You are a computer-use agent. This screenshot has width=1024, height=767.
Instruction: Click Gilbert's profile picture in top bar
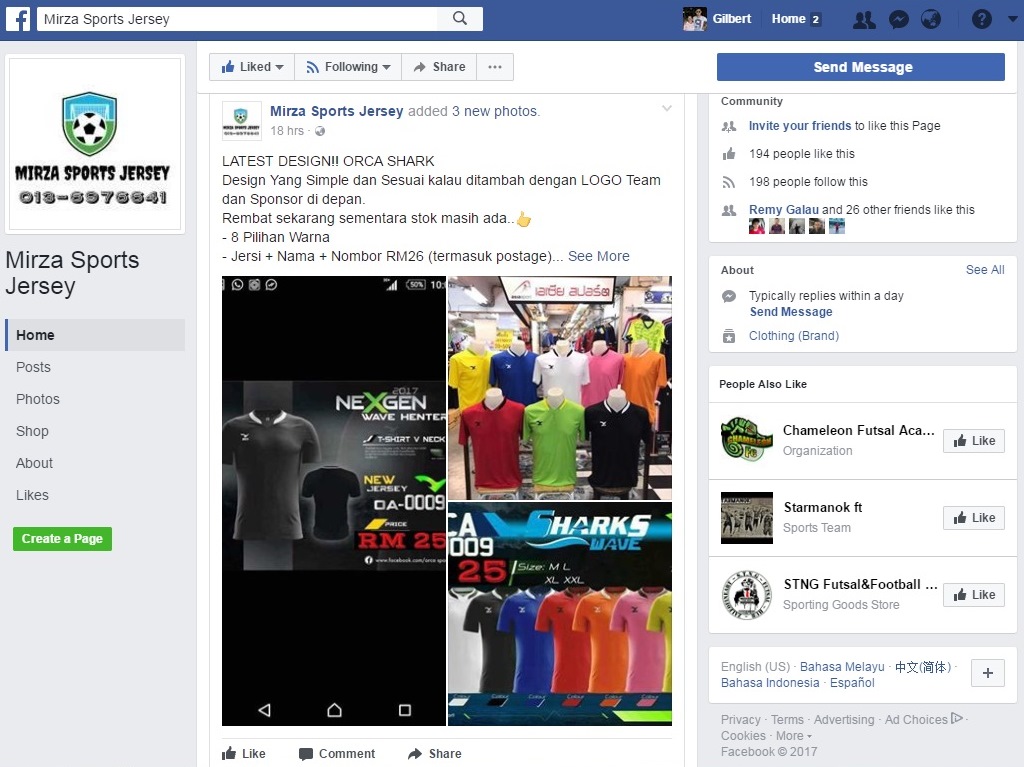(x=695, y=19)
